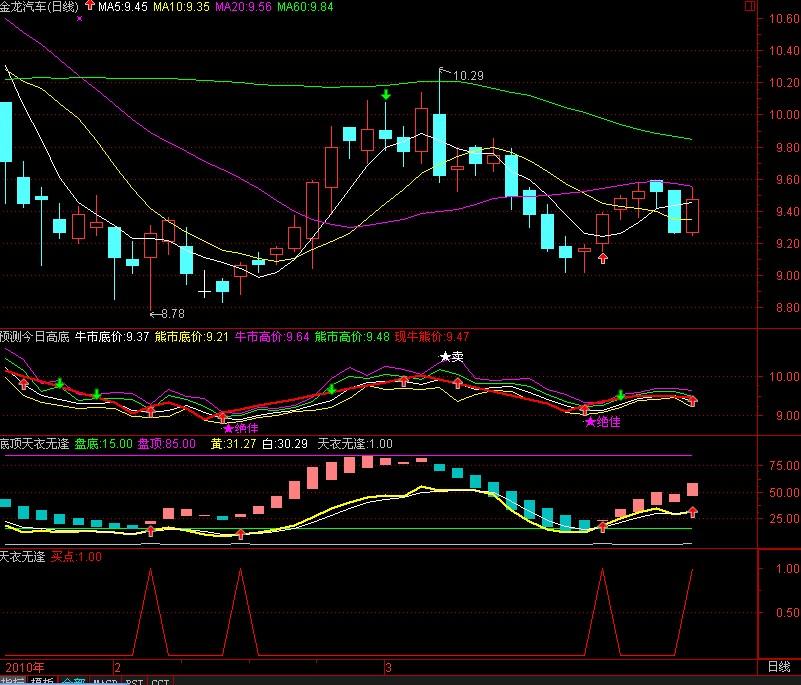Screen dimensions: 801x685
Task: Click the 0.50 axis label in the bottom panel
Action: pos(787,612)
